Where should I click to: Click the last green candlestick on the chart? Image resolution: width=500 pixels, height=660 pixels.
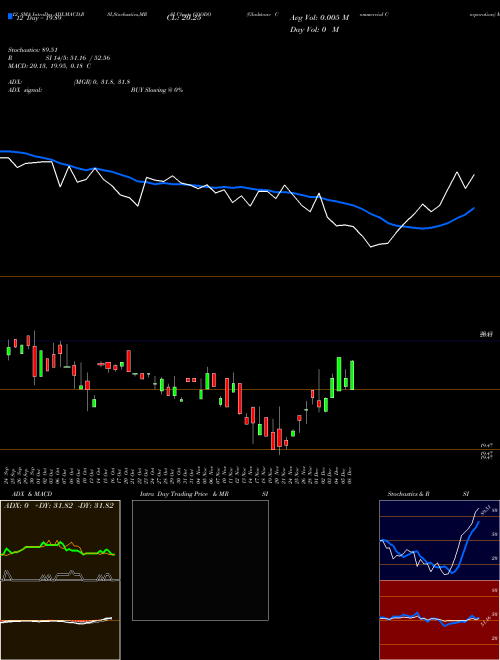point(352,375)
